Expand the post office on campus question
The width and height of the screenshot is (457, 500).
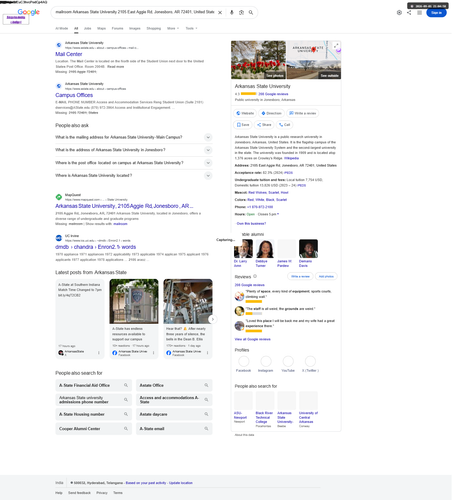pos(133,163)
